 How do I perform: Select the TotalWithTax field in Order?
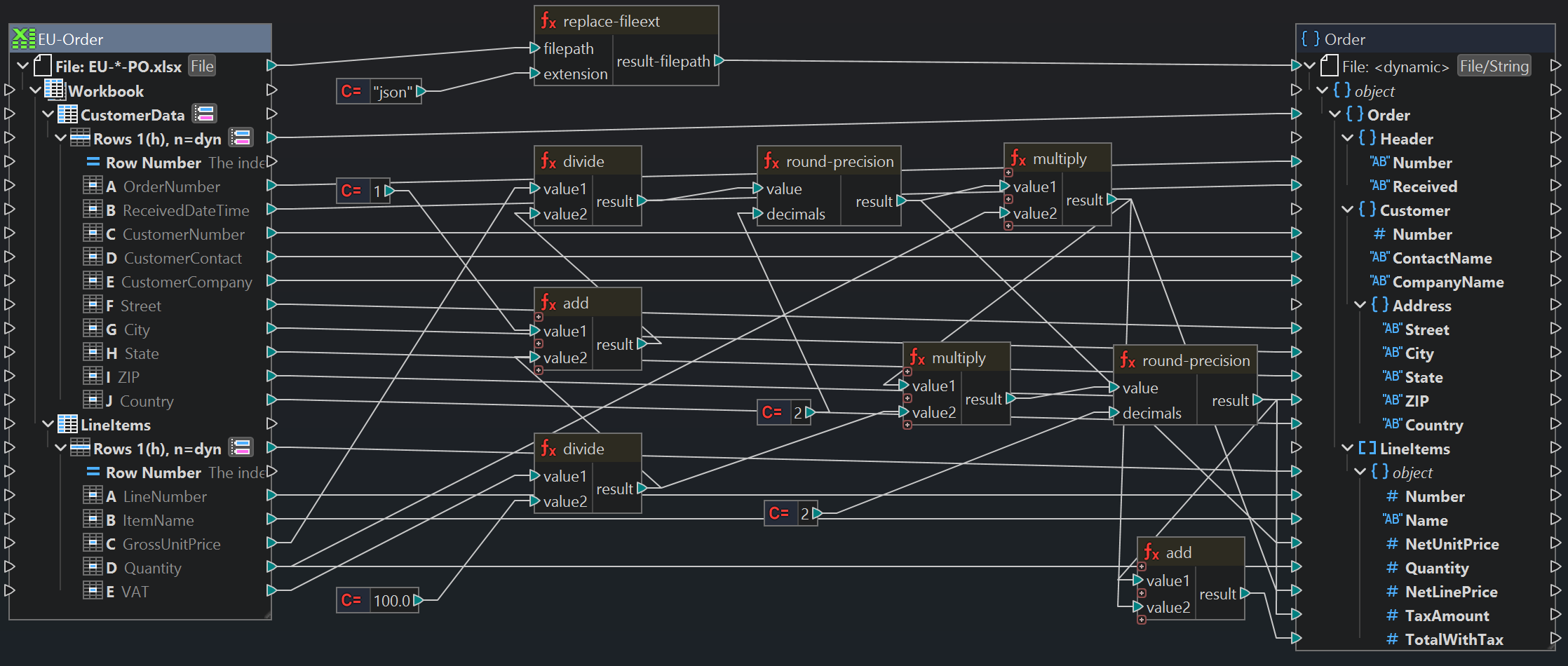[x=1454, y=639]
